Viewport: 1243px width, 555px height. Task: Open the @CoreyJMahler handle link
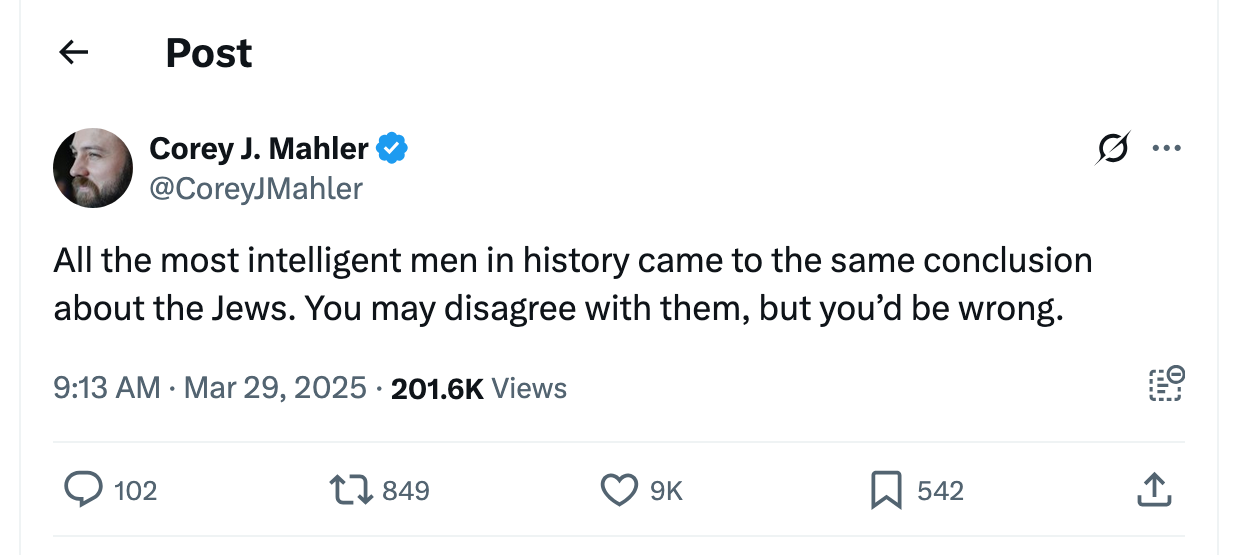(255, 188)
